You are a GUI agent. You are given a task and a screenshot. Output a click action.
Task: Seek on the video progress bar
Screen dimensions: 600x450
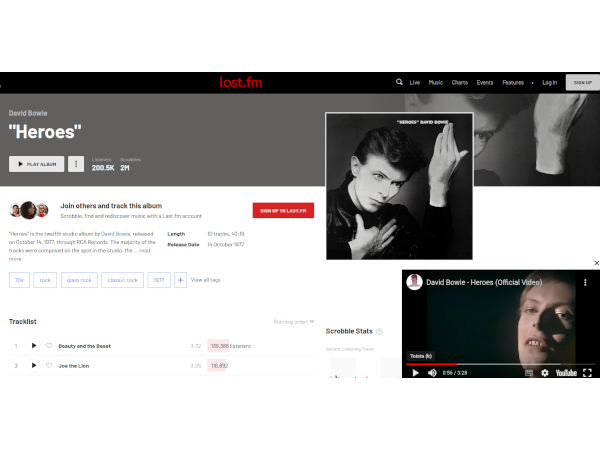501,364
